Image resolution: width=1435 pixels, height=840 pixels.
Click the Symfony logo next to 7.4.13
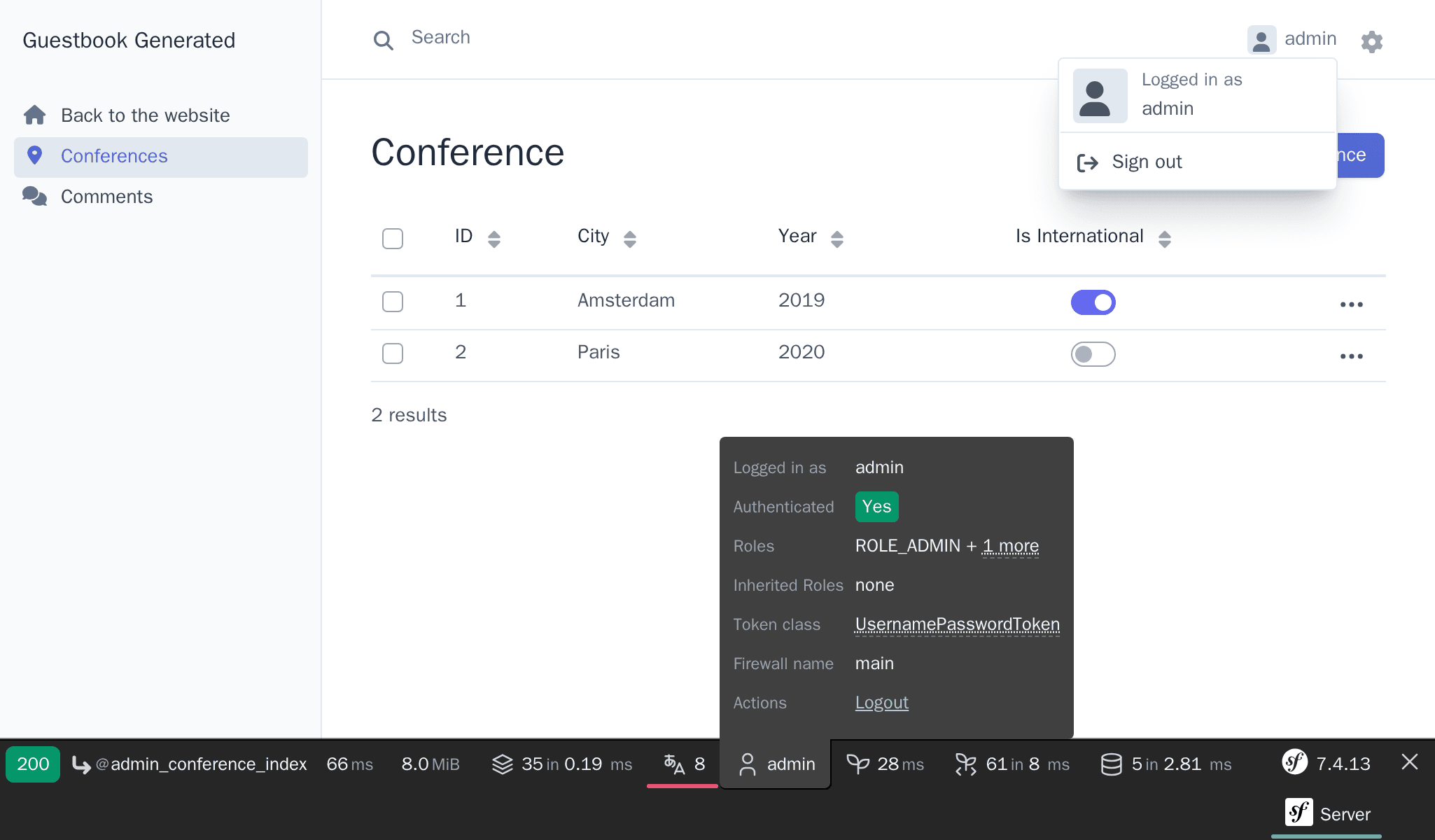(1294, 762)
